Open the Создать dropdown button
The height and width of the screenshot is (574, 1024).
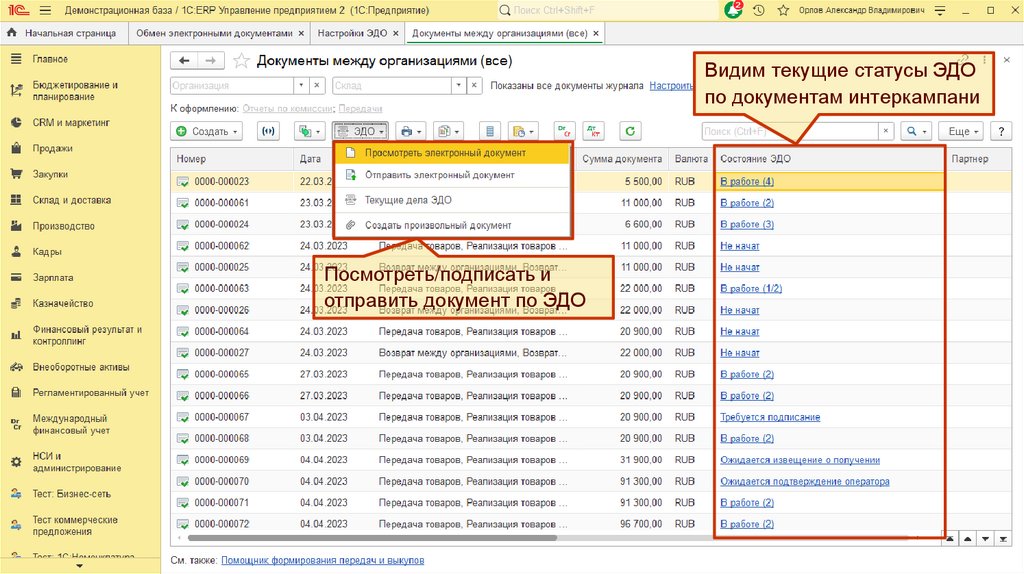tap(207, 131)
